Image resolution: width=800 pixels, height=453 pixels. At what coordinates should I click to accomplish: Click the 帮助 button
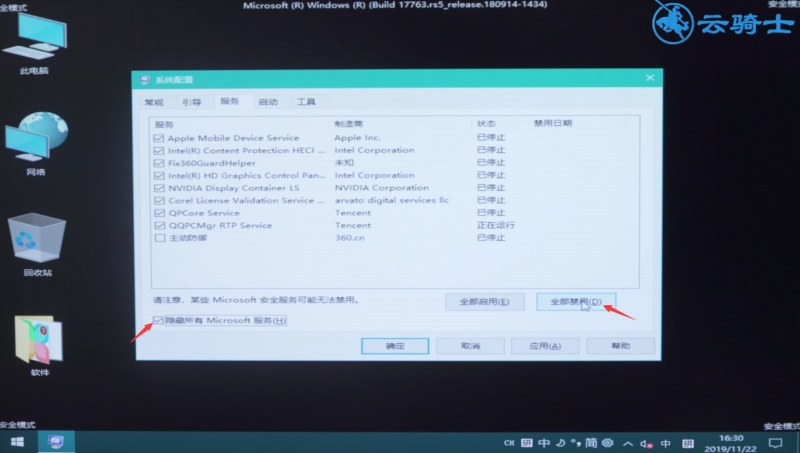(x=620, y=346)
